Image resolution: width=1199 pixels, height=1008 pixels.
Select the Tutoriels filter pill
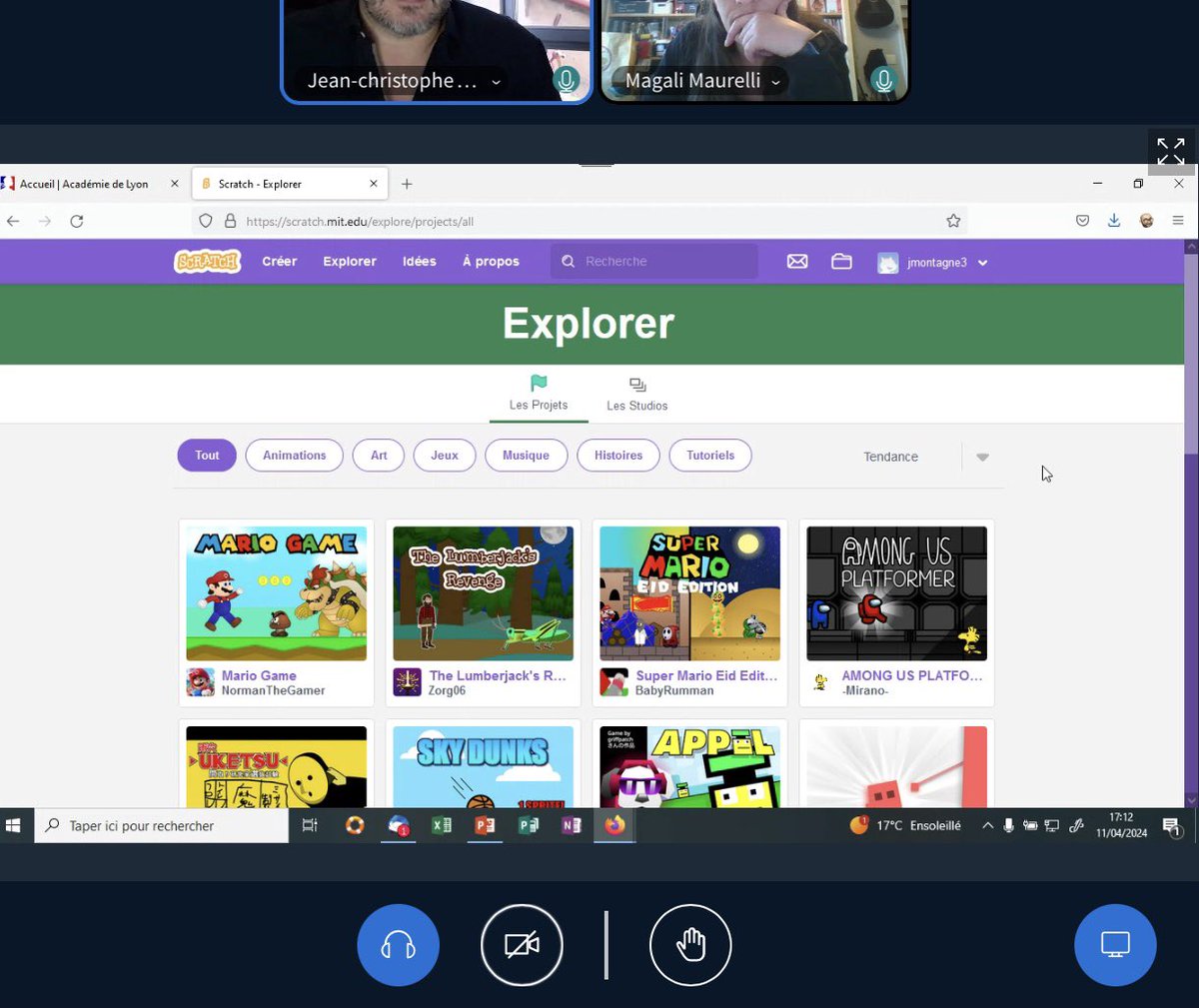coord(710,456)
